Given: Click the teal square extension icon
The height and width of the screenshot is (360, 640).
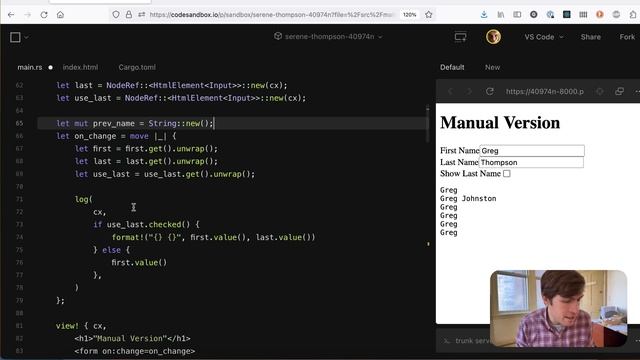Looking at the screenshot, I should click(567, 15).
